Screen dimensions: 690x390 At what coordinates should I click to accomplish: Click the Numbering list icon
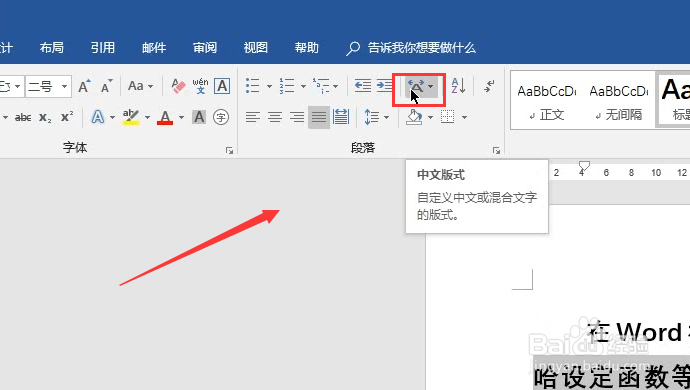pos(287,86)
